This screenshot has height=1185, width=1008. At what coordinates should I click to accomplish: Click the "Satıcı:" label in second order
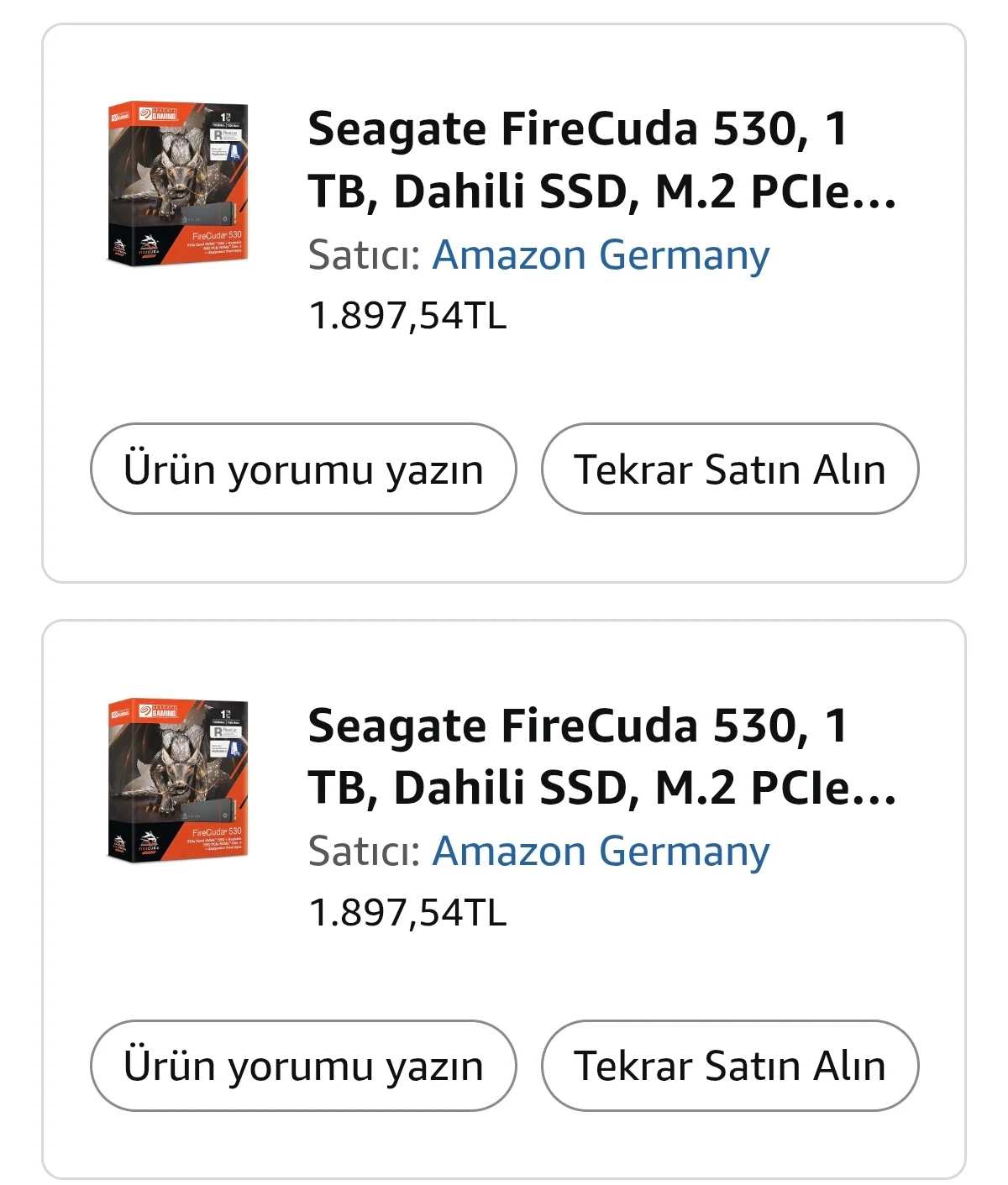pyautogui.click(x=364, y=851)
